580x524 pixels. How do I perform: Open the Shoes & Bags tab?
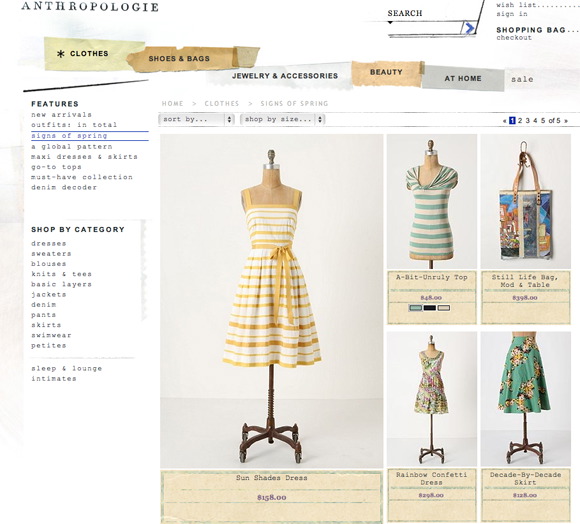point(179,58)
